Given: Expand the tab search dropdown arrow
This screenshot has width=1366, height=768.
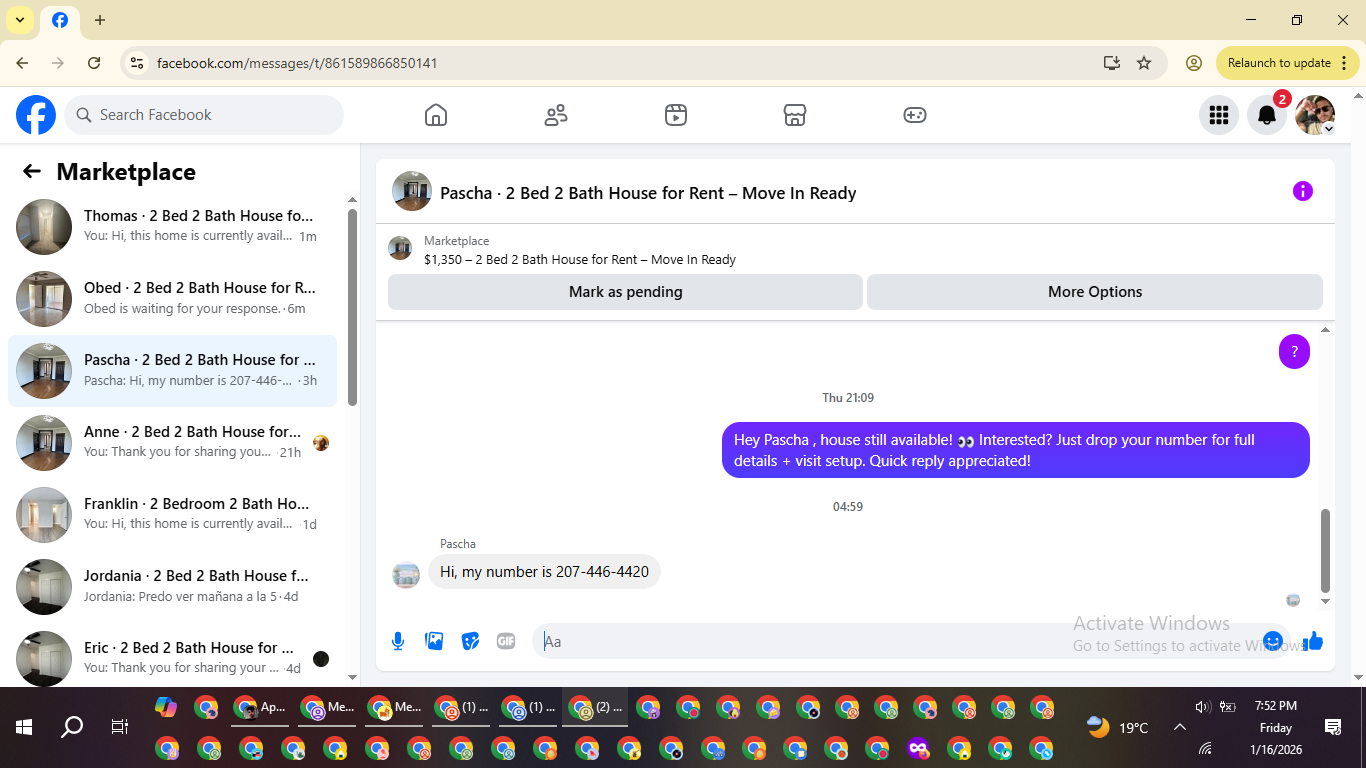Looking at the screenshot, I should coord(20,20).
